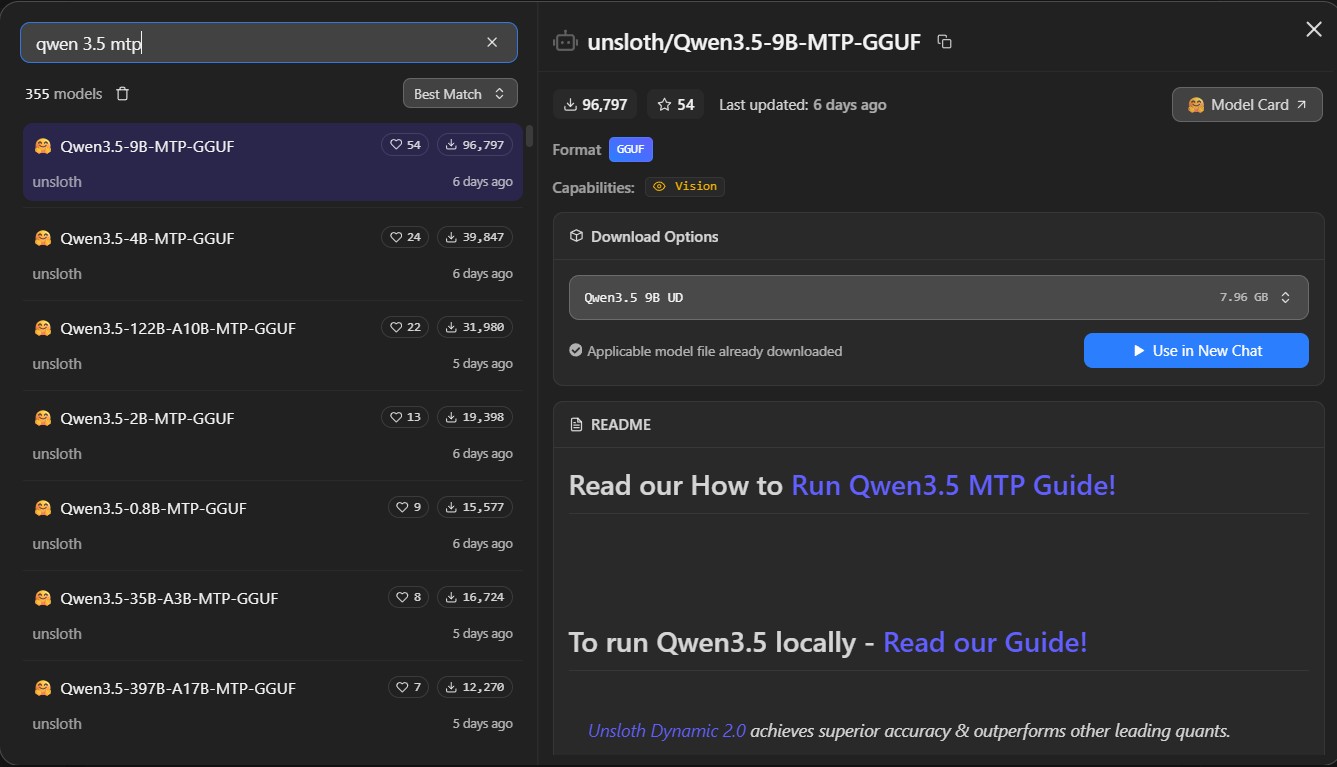Click the Hugging Face icon for Qwen3.5-2B-MTP-GGUF

43,418
